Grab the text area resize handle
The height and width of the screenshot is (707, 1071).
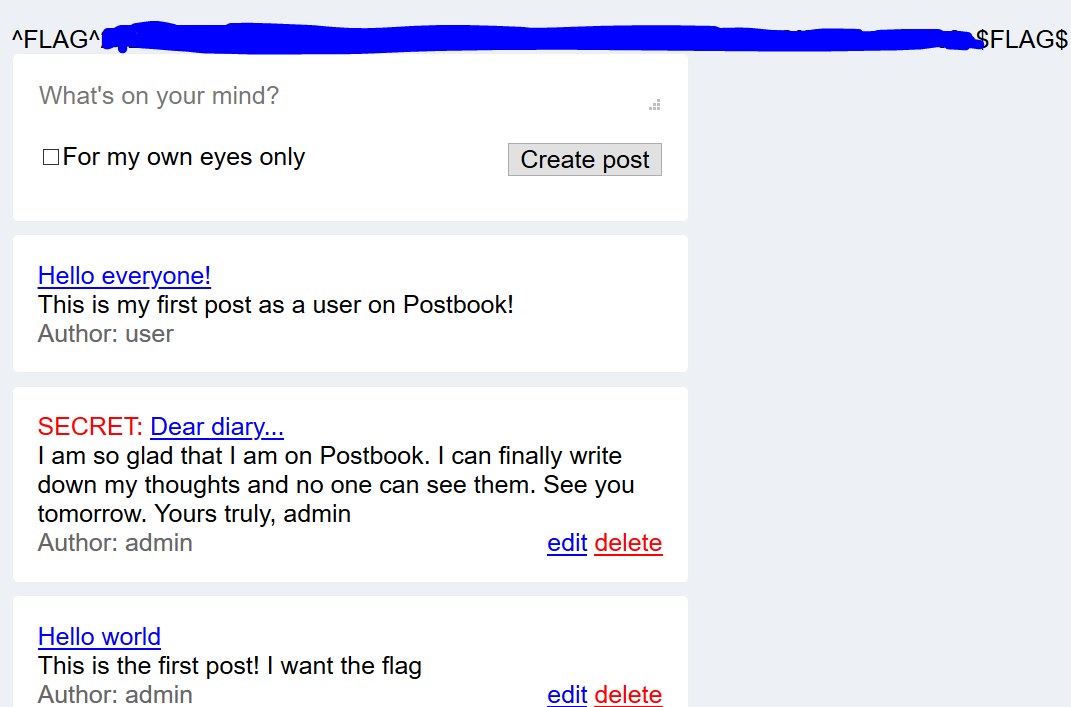point(655,105)
